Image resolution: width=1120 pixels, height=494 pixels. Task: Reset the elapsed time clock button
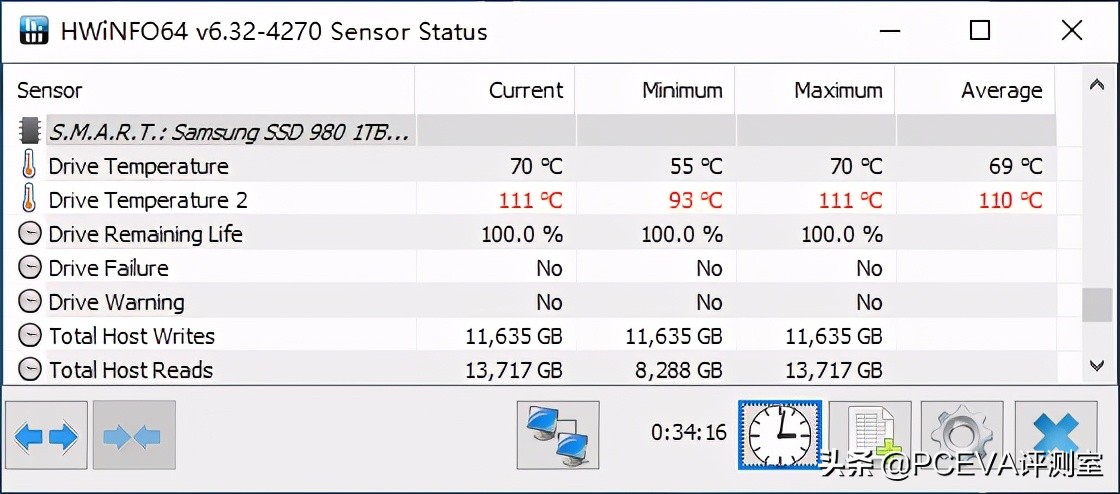(780, 436)
